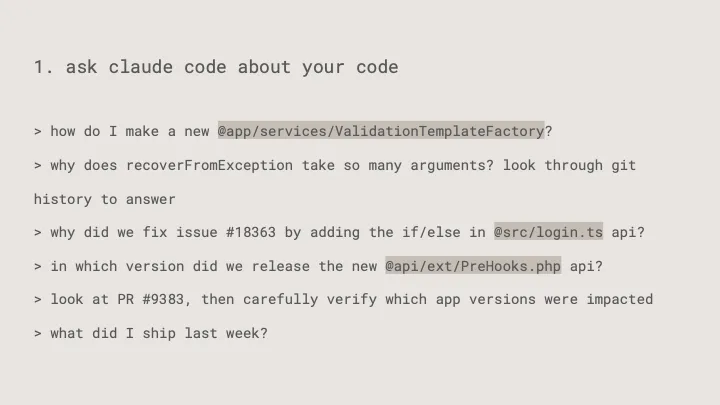
Task: Click the prompt arrow before 'how do I make'
Action: pyautogui.click(x=38, y=132)
